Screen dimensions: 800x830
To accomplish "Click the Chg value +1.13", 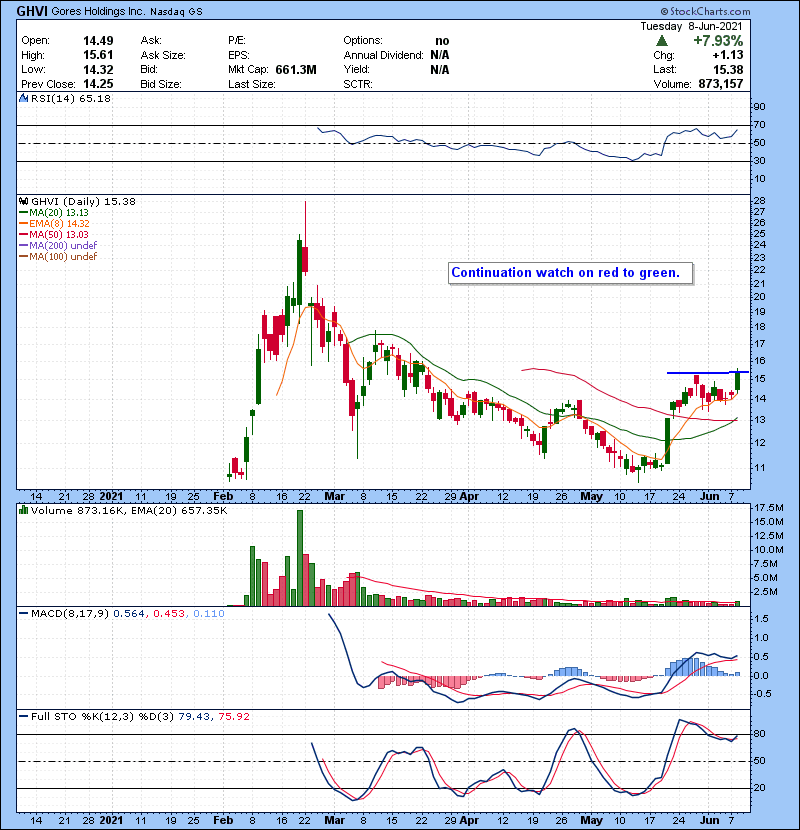I will click(x=727, y=55).
